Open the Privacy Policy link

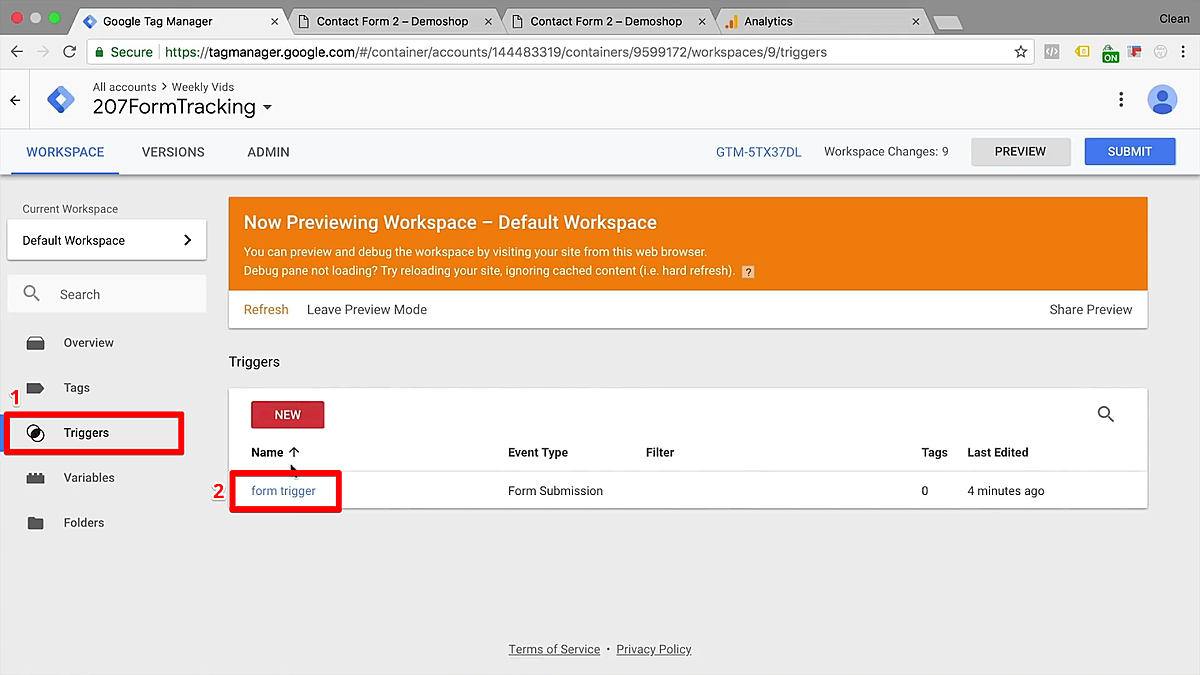[x=654, y=649]
